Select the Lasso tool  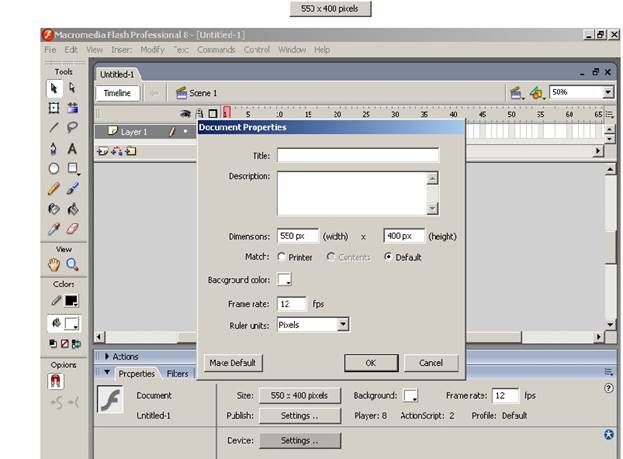click(x=72, y=128)
